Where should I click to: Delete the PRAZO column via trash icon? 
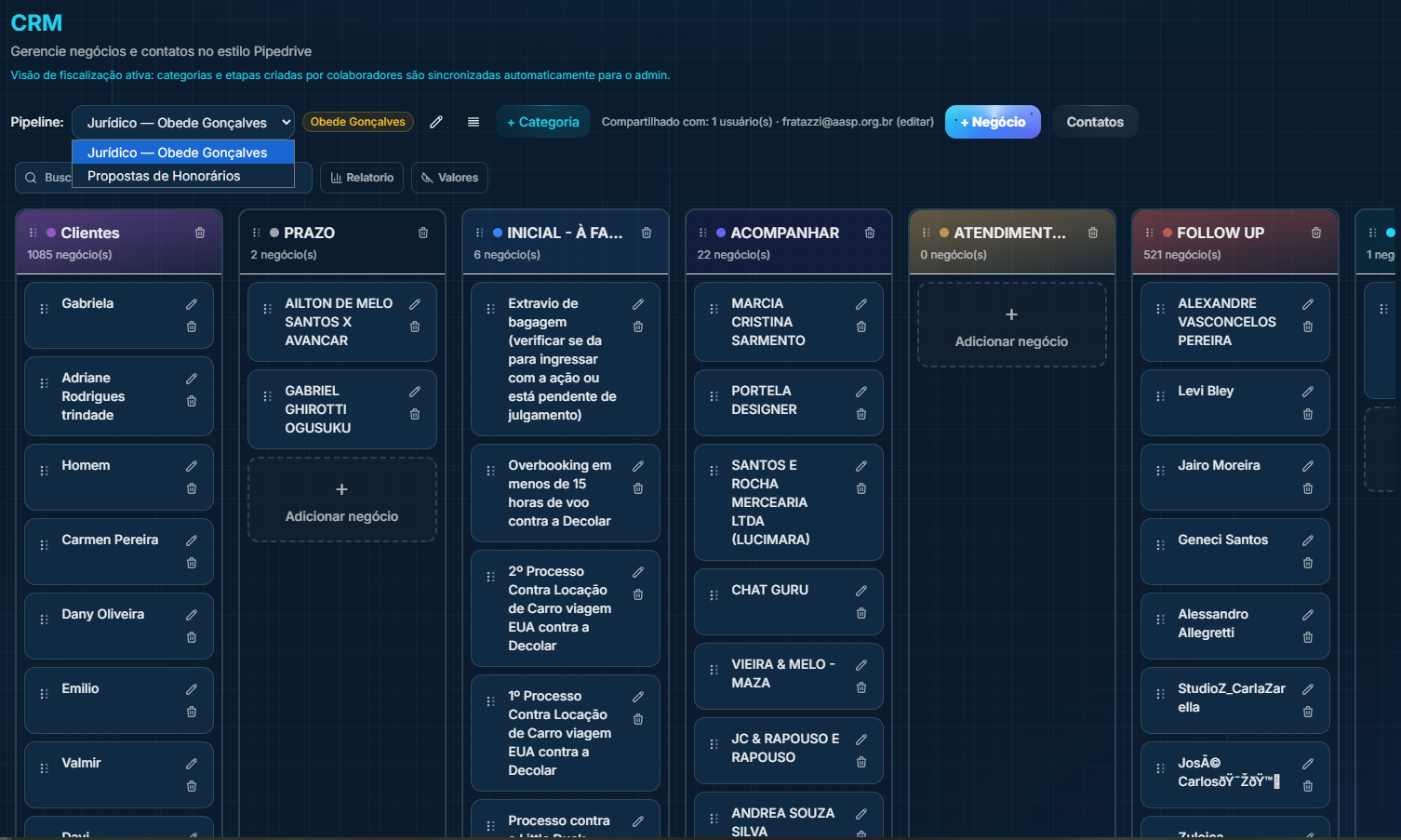click(423, 233)
